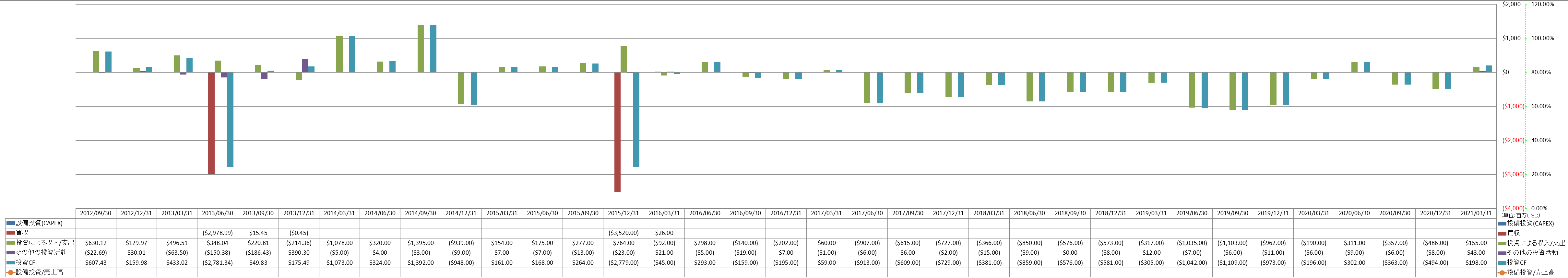Click the ($2,779.00) investing CF cell
The image size is (1568, 278).
tap(623, 263)
